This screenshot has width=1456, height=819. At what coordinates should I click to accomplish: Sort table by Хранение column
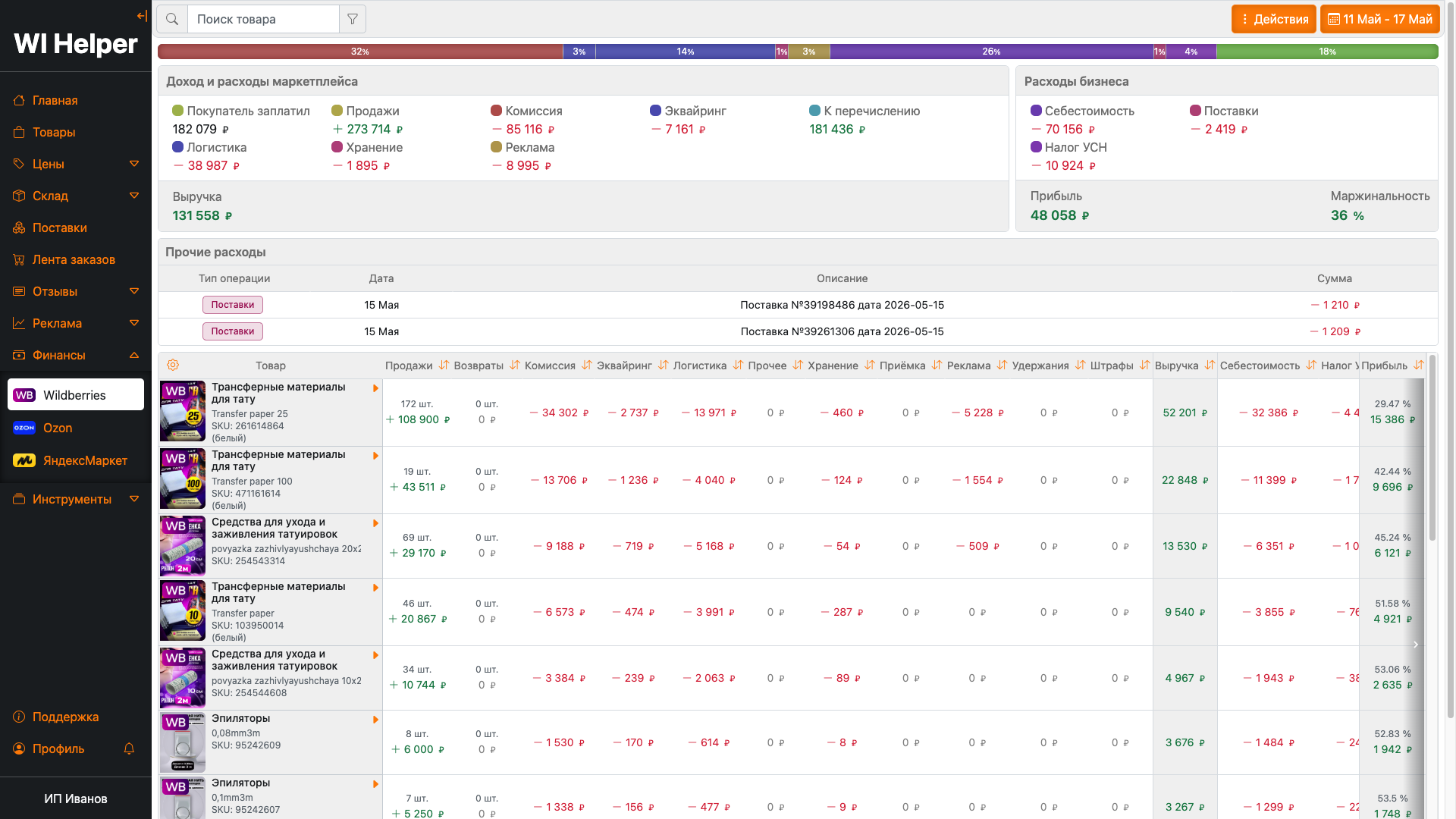(x=870, y=366)
